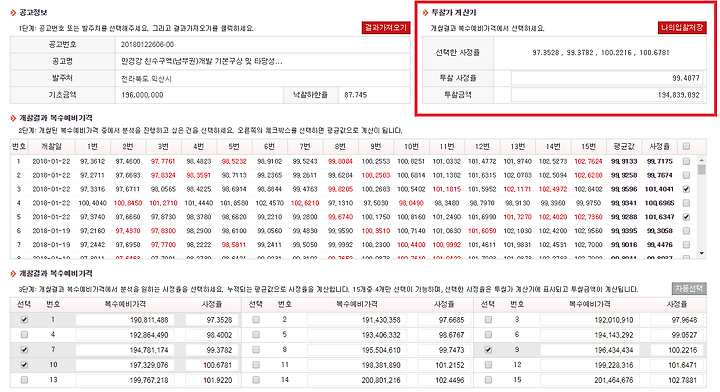Click the 평균값 column header

624,146
